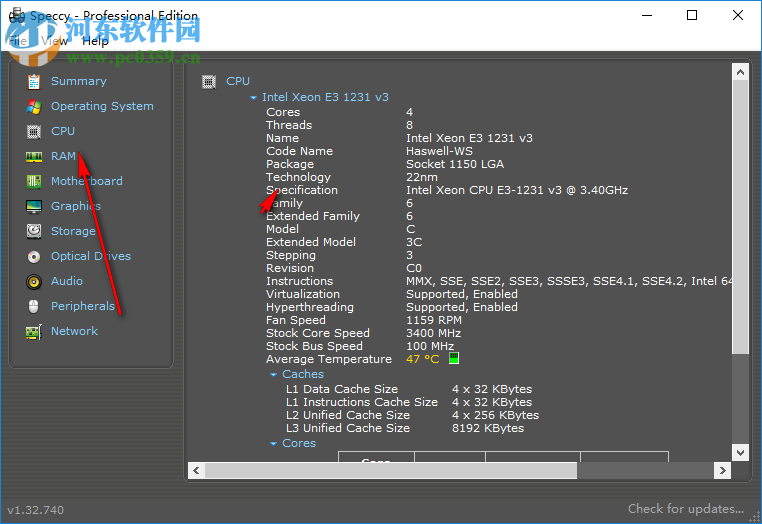Click the Hyperthreading row label
762x524 pixels.
click(x=310, y=307)
